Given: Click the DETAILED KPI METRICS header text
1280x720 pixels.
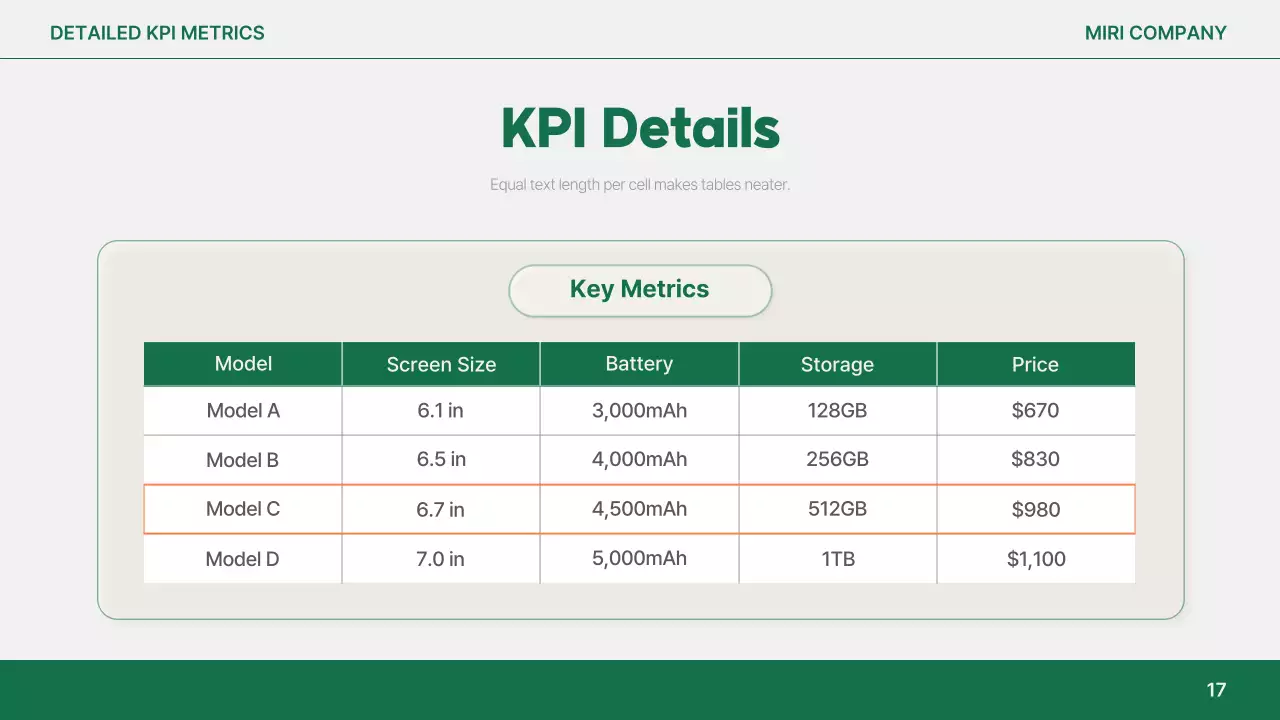Looking at the screenshot, I should [x=157, y=33].
